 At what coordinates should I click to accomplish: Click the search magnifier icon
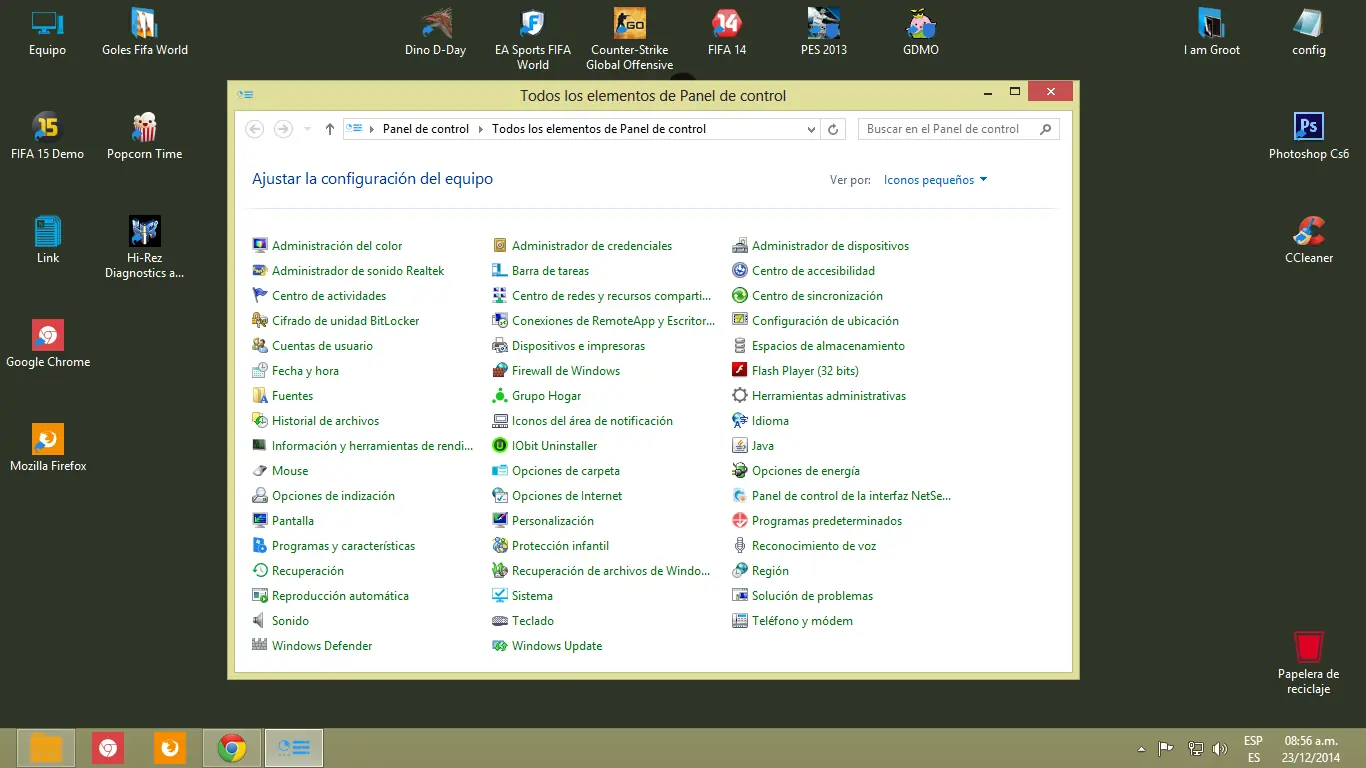(x=1046, y=129)
